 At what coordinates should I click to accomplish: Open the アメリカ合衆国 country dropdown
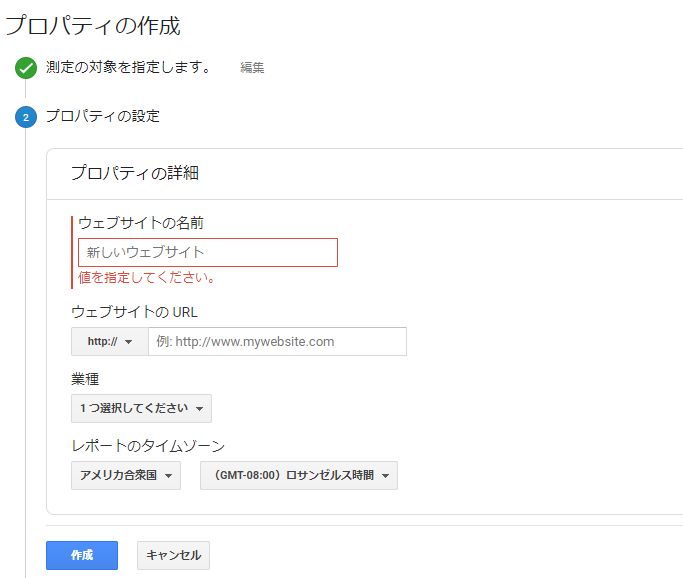(126, 475)
